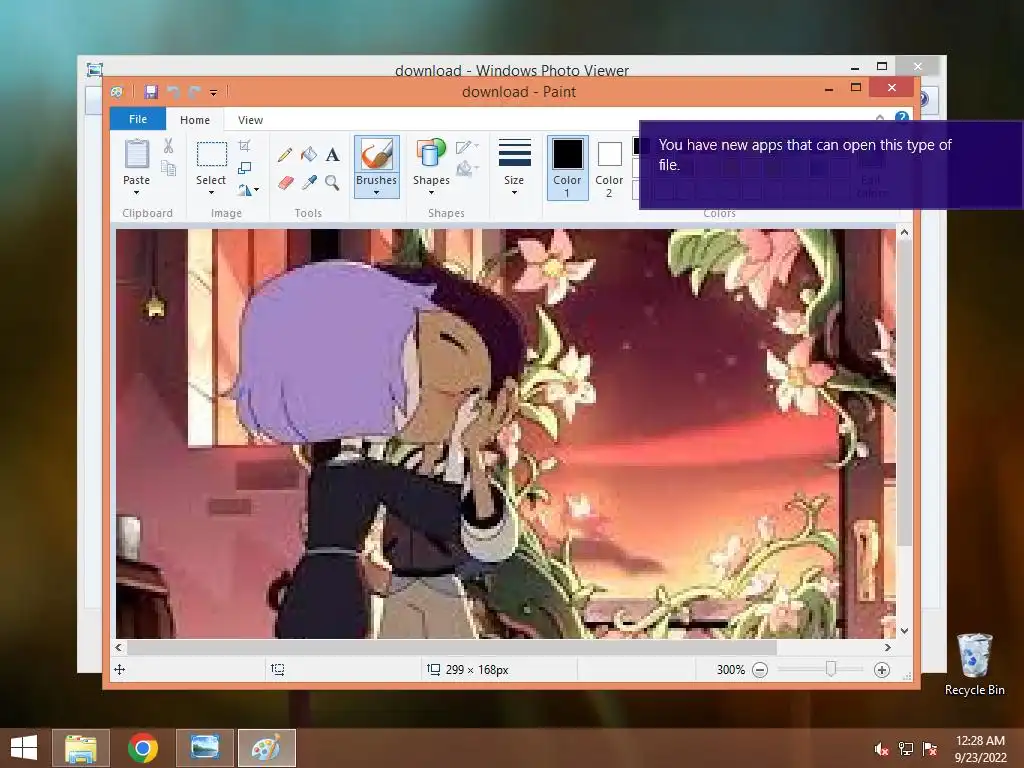Viewport: 1024px width, 768px height.
Task: Click the 300% zoom level text
Action: 730,669
